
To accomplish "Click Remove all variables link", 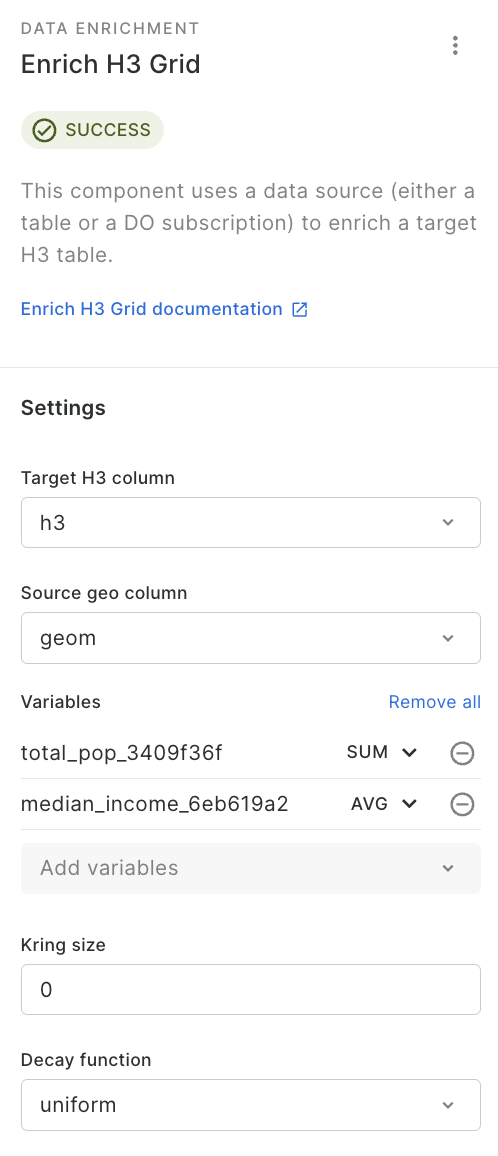I will [435, 702].
